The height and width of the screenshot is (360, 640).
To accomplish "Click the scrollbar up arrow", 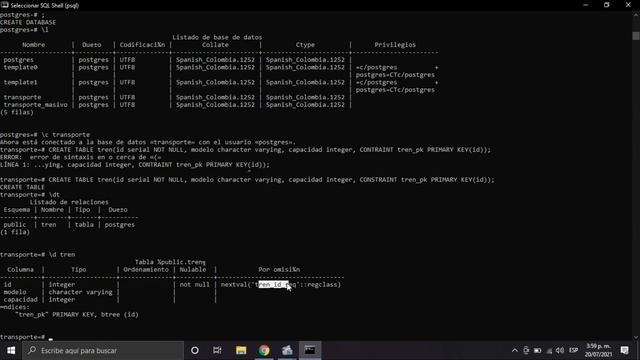I will [636, 15].
